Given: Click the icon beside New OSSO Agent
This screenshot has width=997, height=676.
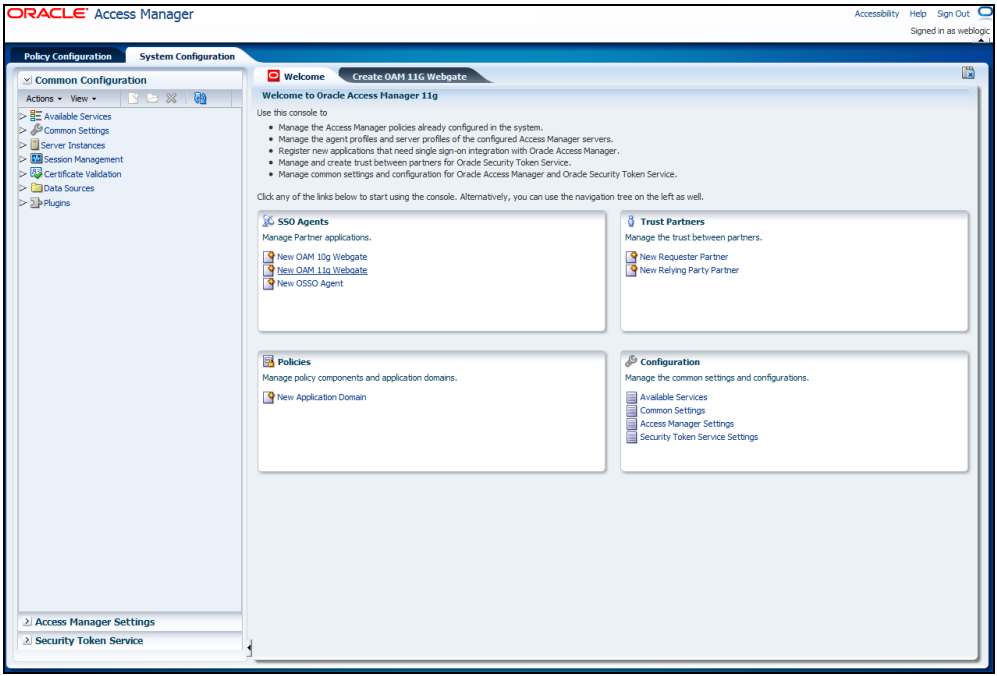Looking at the screenshot, I should (268, 284).
